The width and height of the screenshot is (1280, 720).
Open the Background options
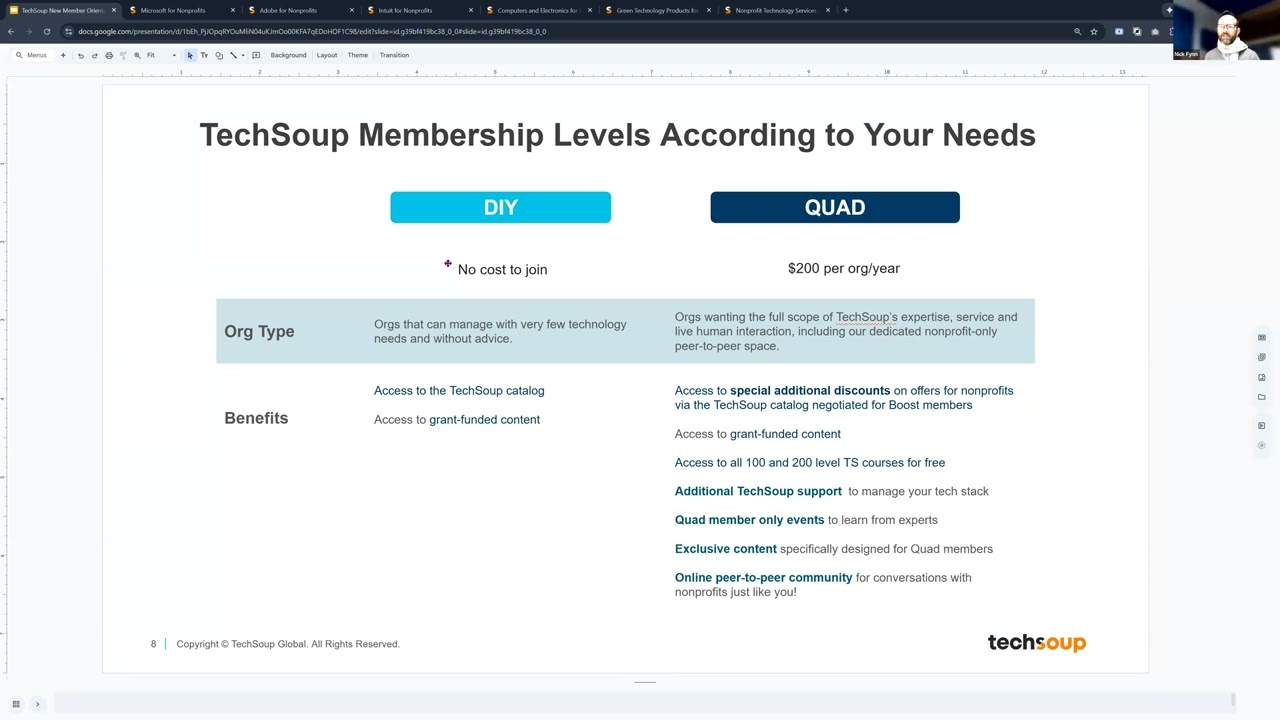pyautogui.click(x=288, y=55)
